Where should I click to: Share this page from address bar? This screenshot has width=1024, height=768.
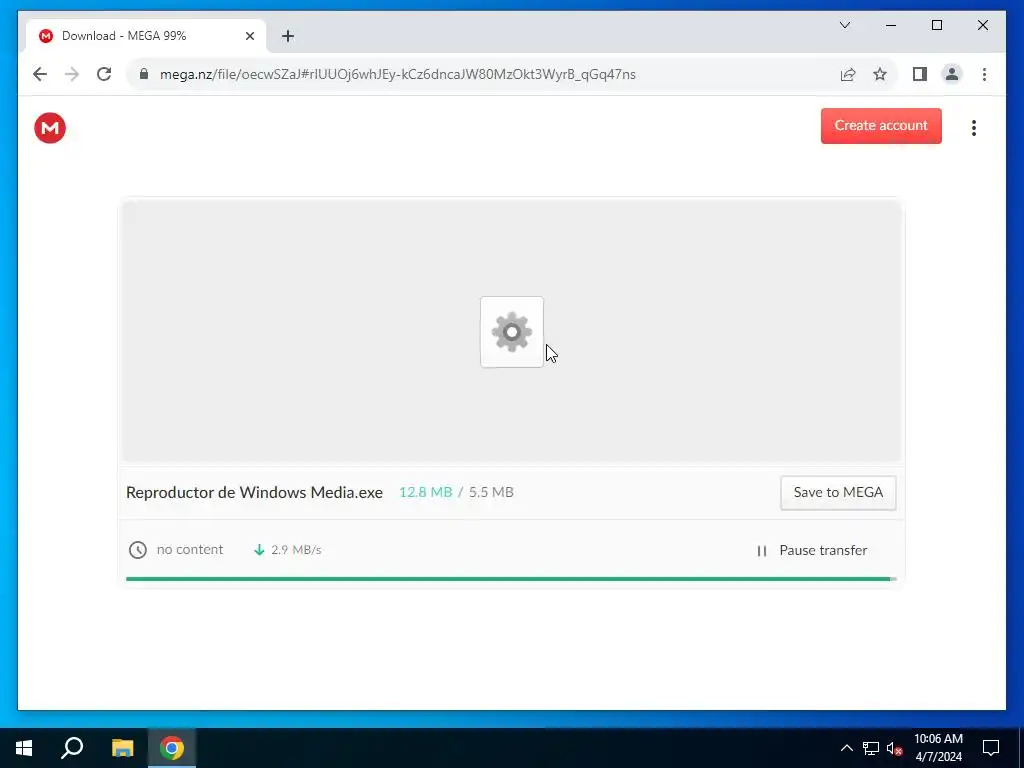(848, 74)
